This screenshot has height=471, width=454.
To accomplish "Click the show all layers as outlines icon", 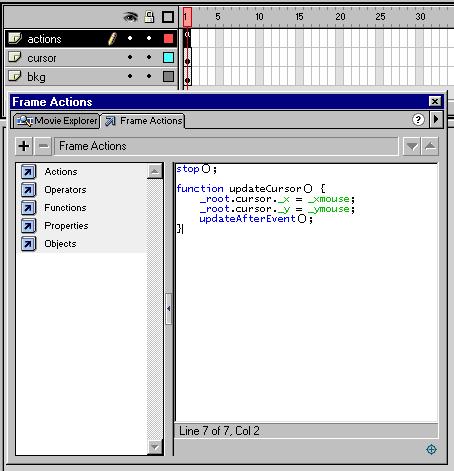I will coord(168,17).
